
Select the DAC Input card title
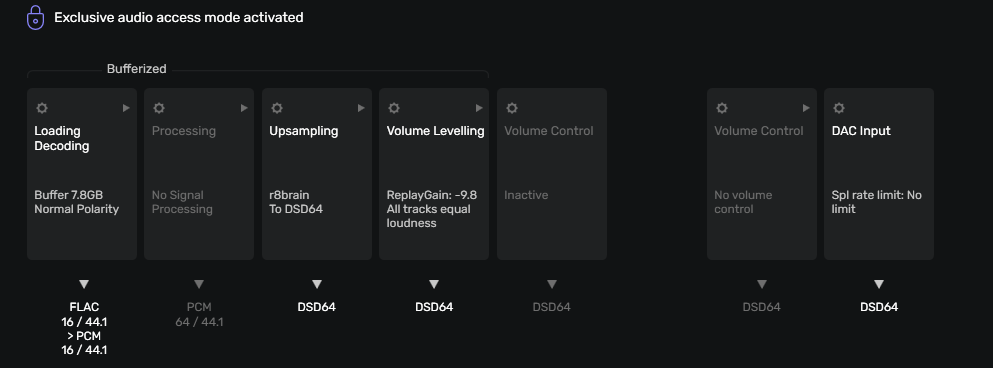tap(861, 131)
